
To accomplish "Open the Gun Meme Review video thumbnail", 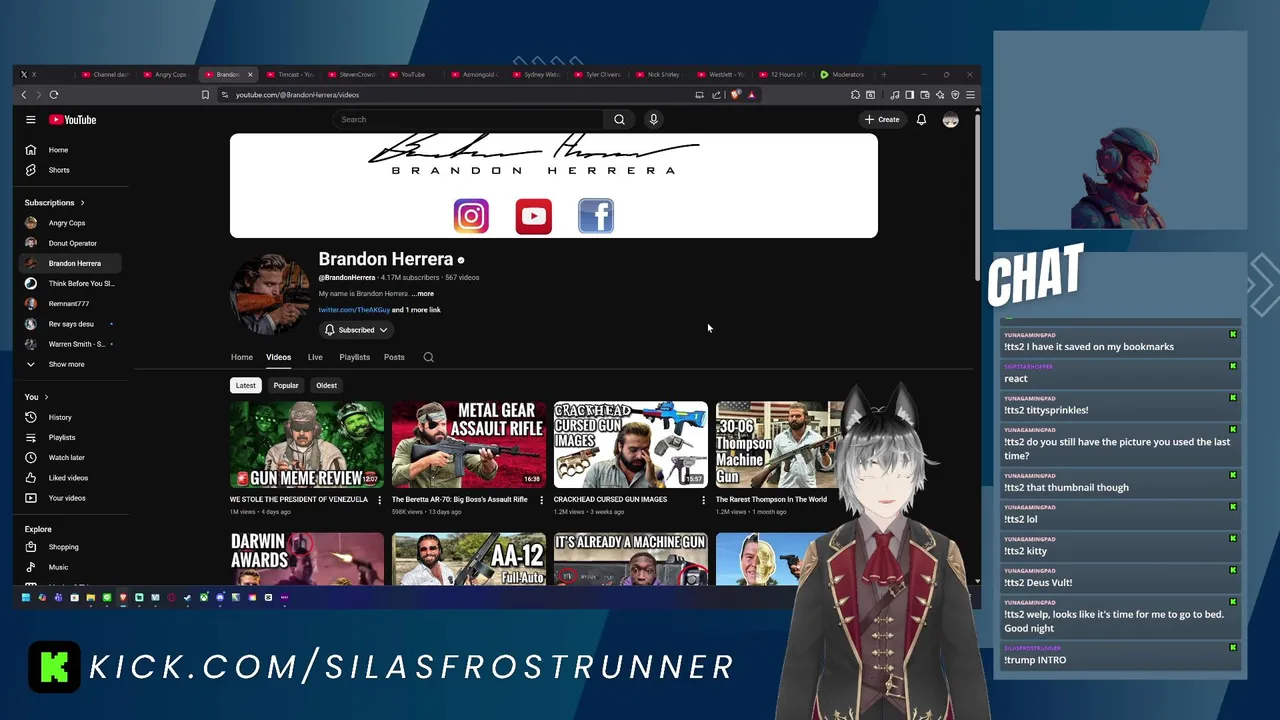I will (307, 445).
